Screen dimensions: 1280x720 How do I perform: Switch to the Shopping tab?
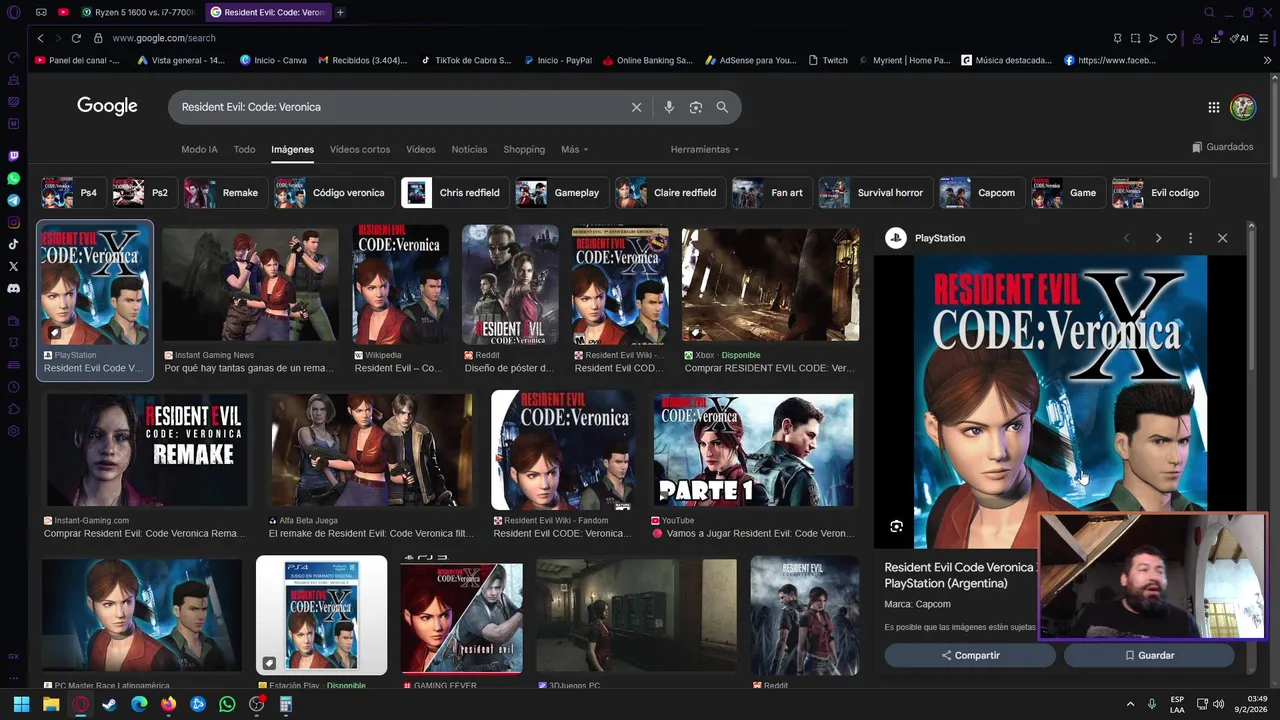coord(524,149)
